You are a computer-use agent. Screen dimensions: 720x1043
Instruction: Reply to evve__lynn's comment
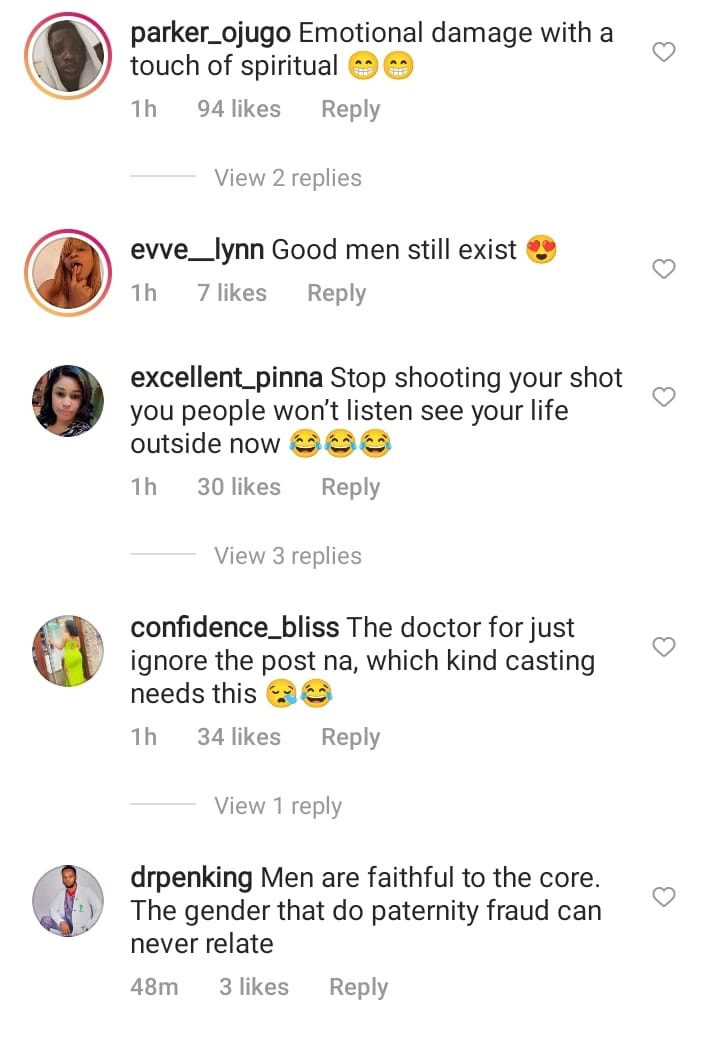coord(336,293)
